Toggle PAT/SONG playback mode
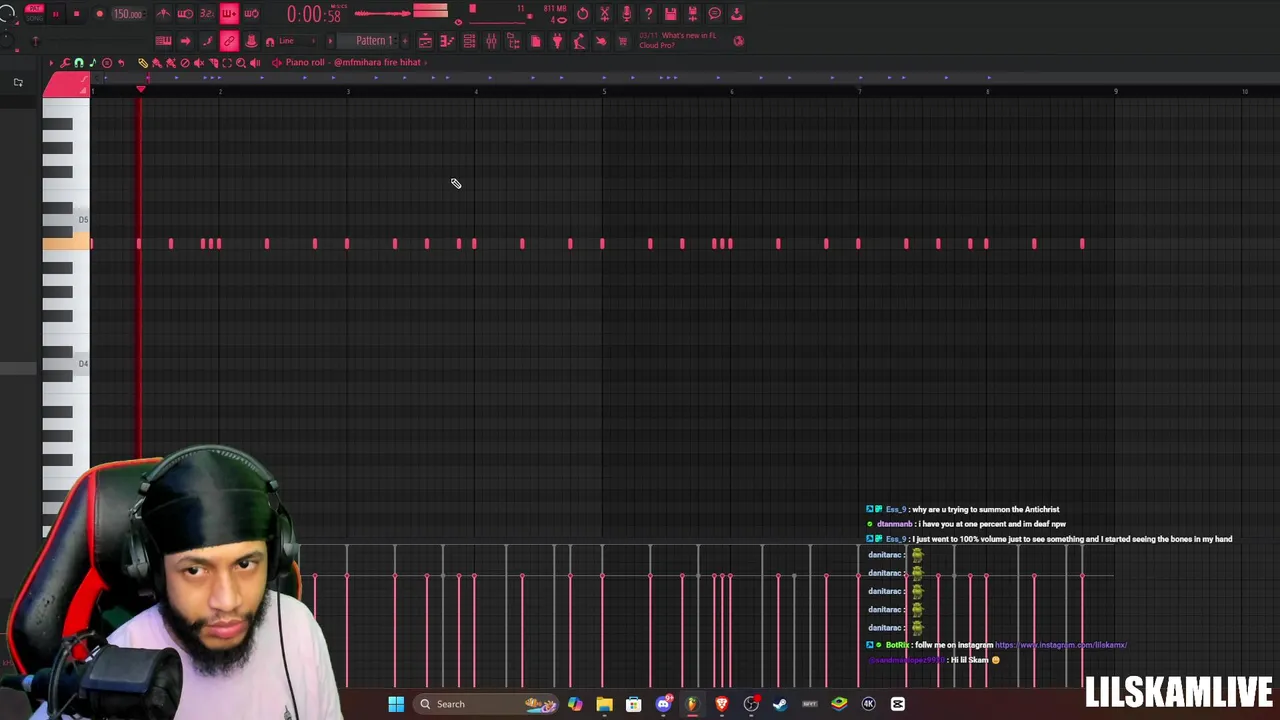1280x720 pixels. (x=34, y=14)
